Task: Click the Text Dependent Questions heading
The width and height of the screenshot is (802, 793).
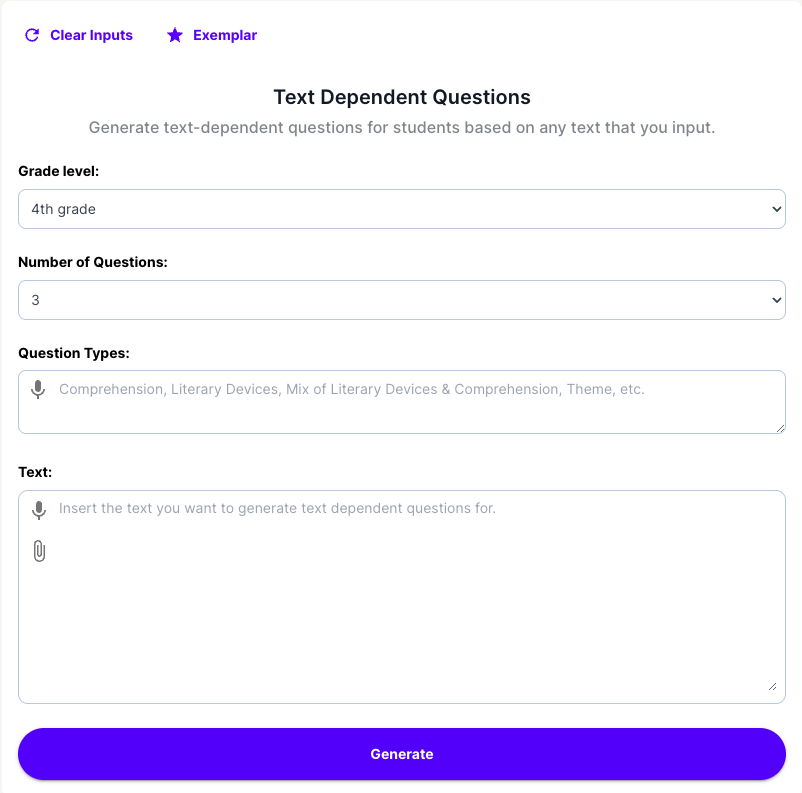Action: pos(401,97)
